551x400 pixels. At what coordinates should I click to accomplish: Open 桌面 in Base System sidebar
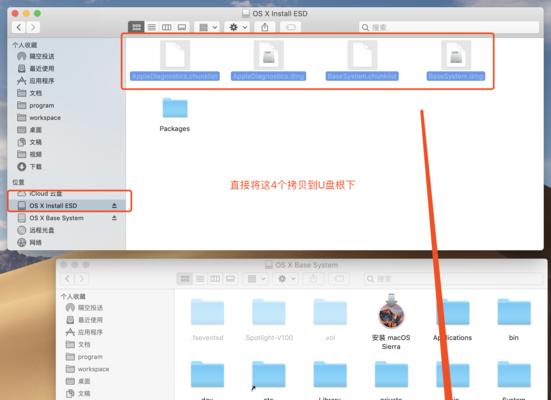click(78, 381)
